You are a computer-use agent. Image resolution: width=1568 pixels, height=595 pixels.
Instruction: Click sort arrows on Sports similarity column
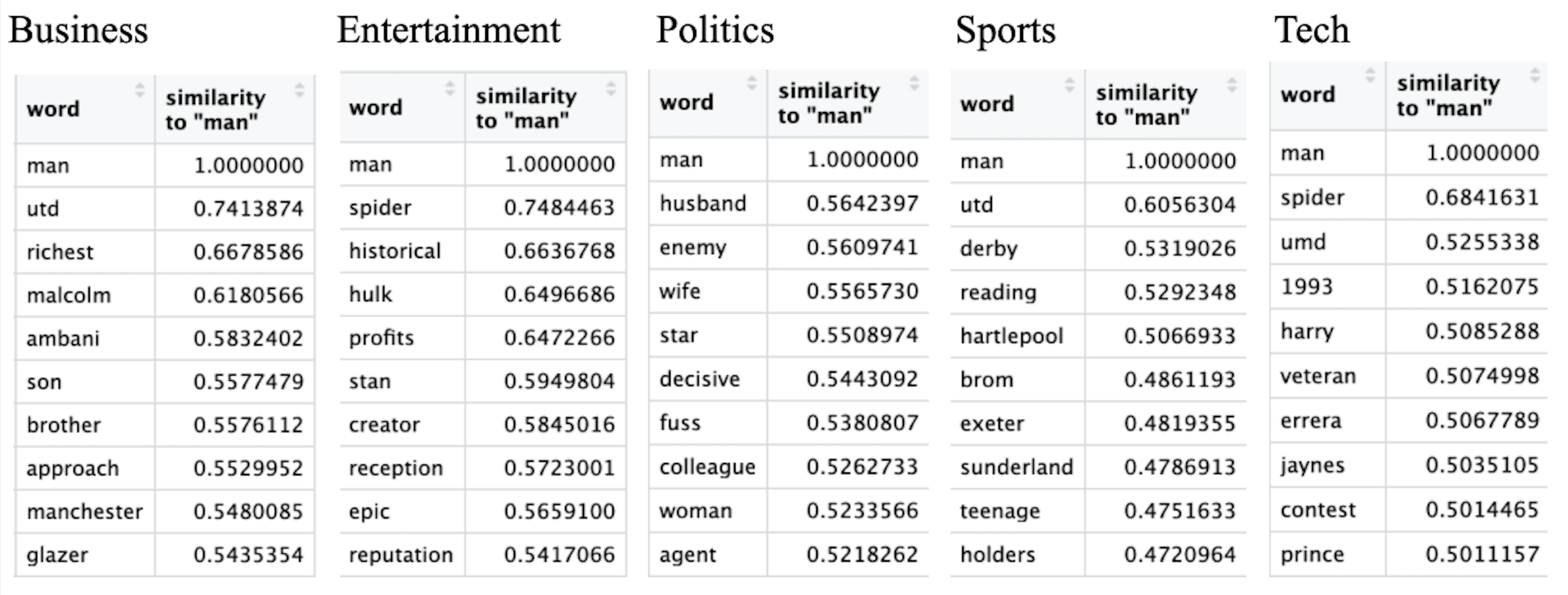[x=1232, y=85]
